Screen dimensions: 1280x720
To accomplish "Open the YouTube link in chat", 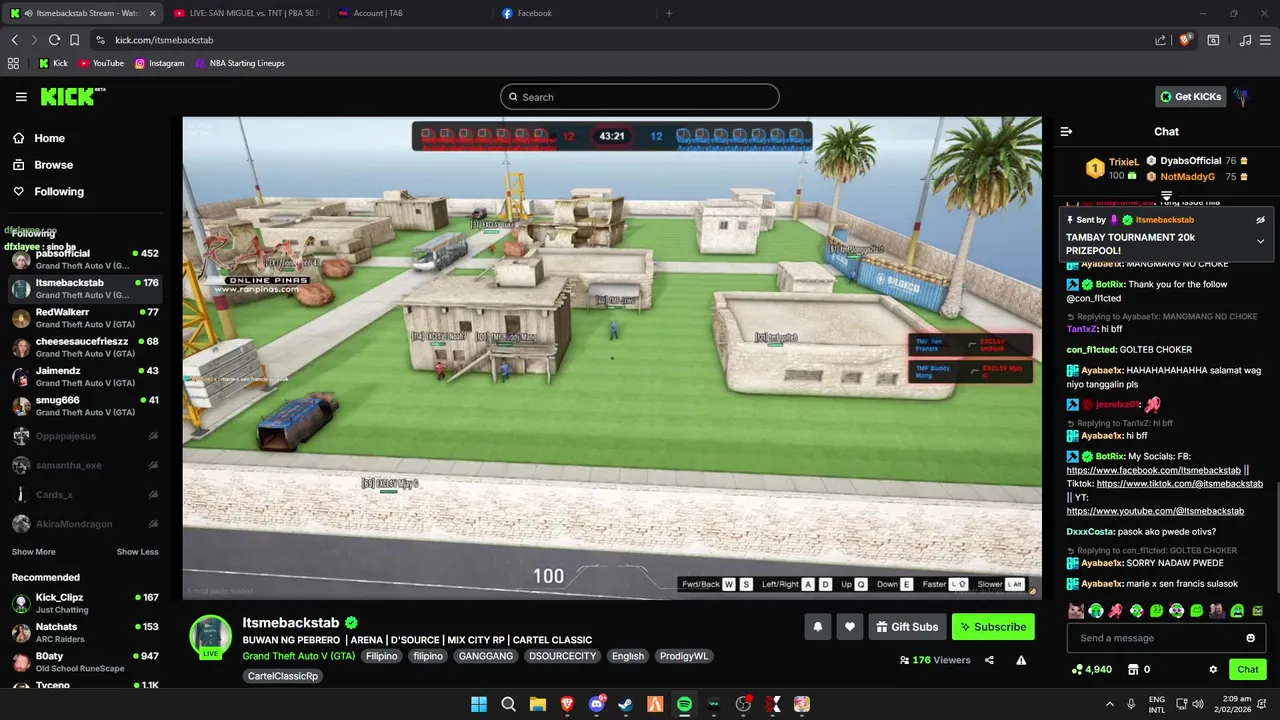I will click(x=1155, y=511).
